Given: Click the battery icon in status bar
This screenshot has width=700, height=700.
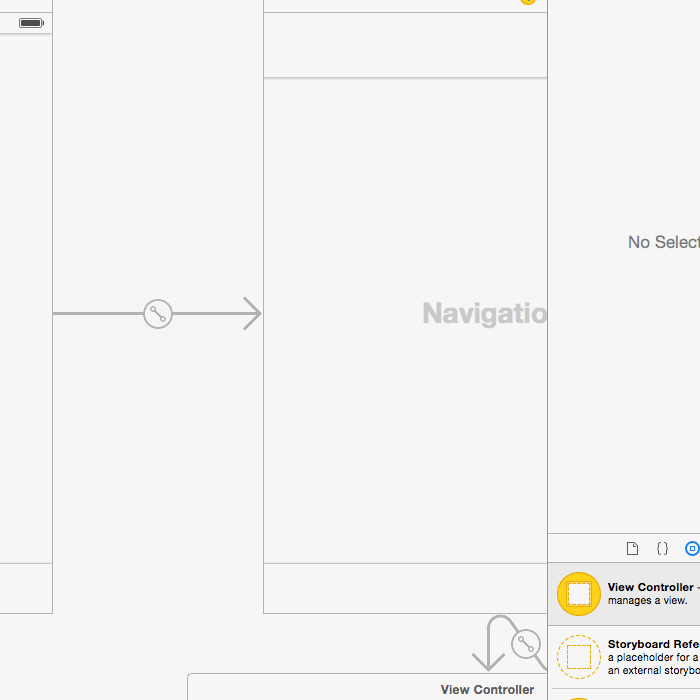Looking at the screenshot, I should (31, 23).
